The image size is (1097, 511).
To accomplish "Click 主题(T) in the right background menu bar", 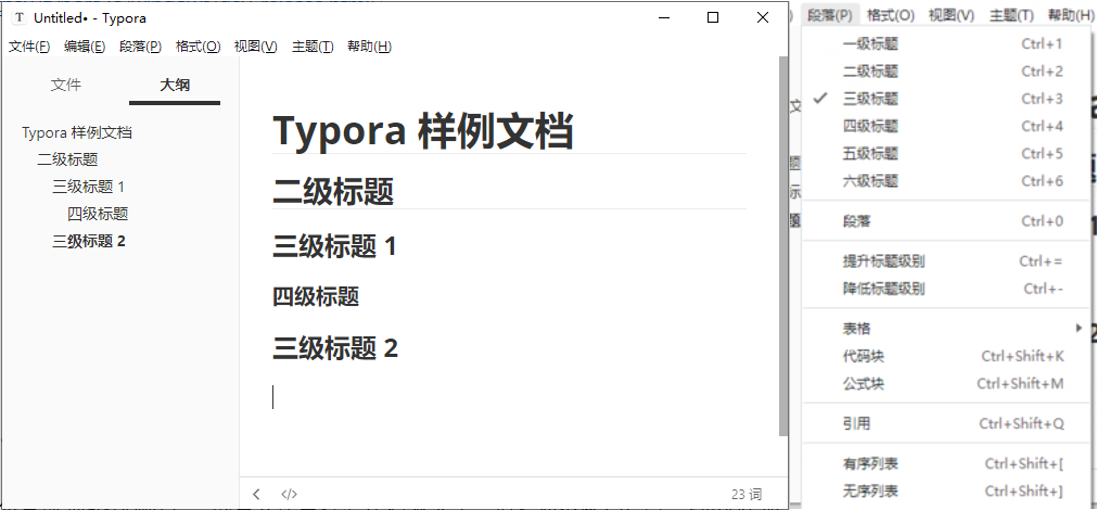I will tap(1011, 15).
